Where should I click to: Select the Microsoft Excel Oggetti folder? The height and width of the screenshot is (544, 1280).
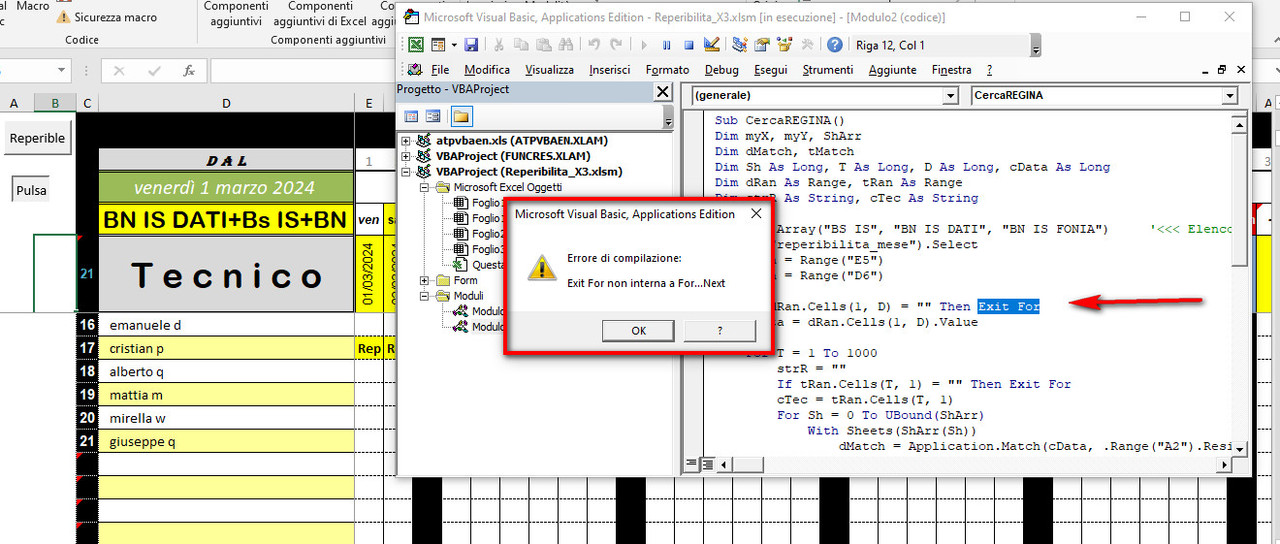click(x=510, y=187)
